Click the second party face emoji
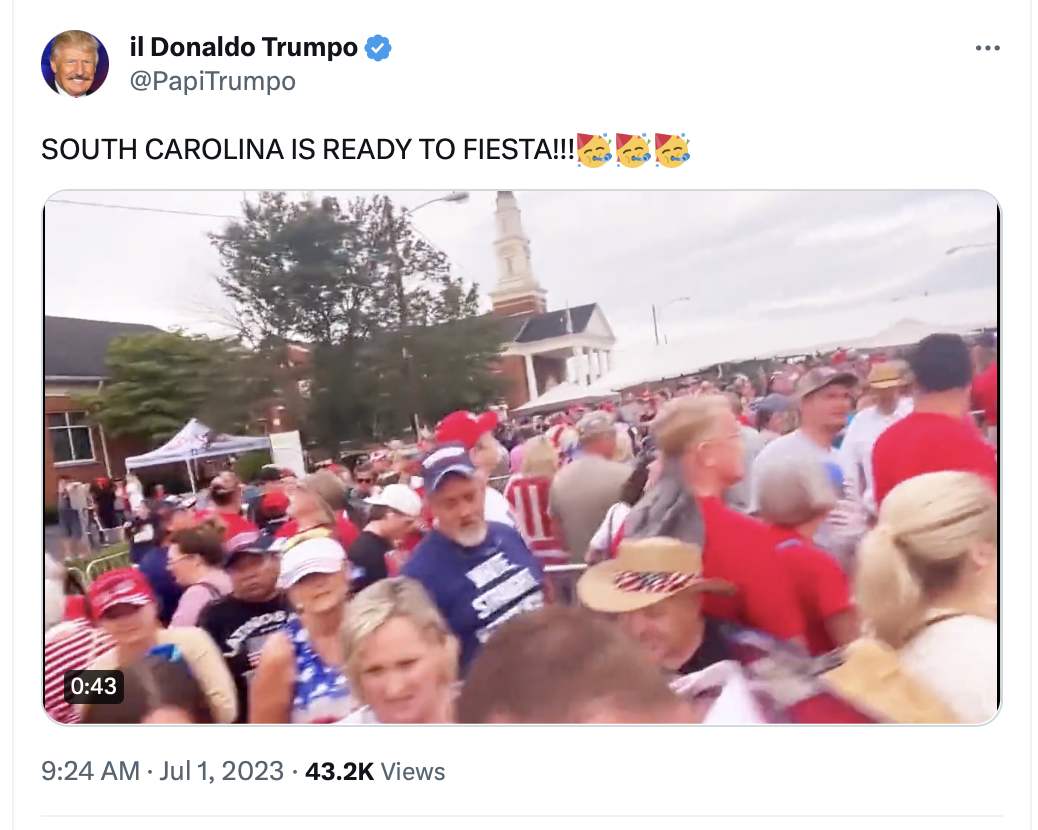Image resolution: width=1038 pixels, height=830 pixels. 633,150
